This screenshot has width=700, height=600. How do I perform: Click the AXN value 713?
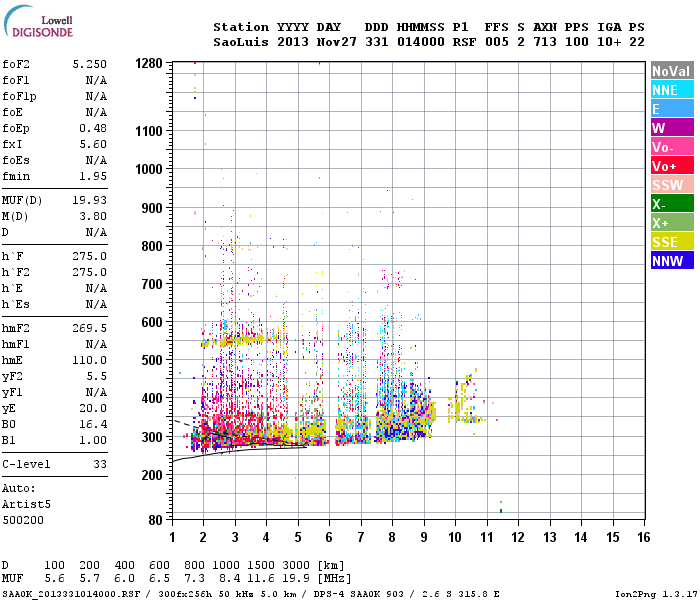[545, 42]
